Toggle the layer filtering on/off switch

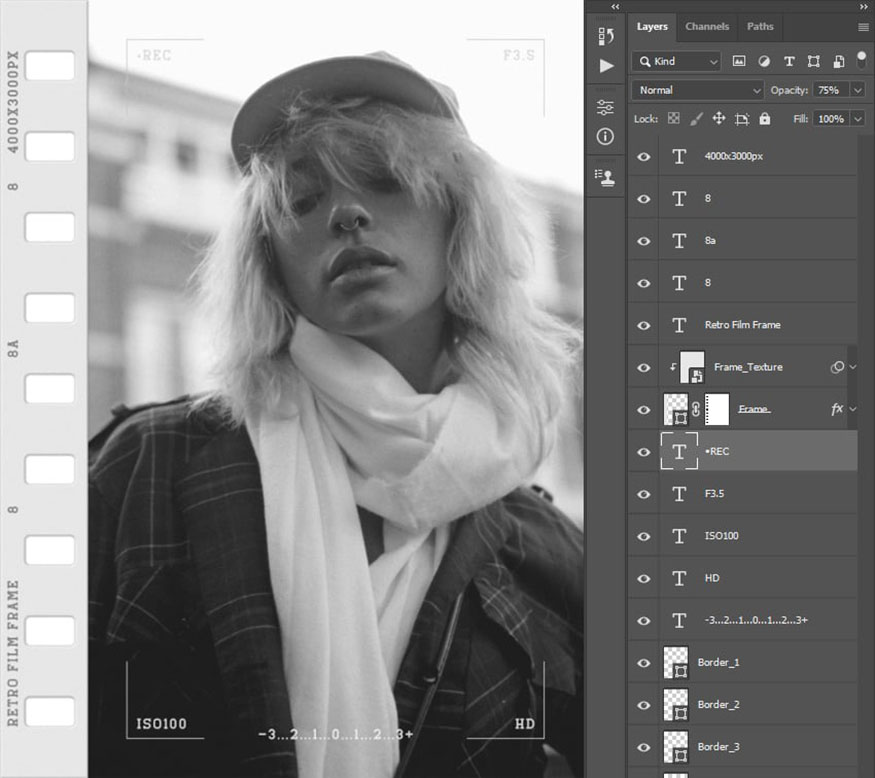pyautogui.click(x=862, y=59)
